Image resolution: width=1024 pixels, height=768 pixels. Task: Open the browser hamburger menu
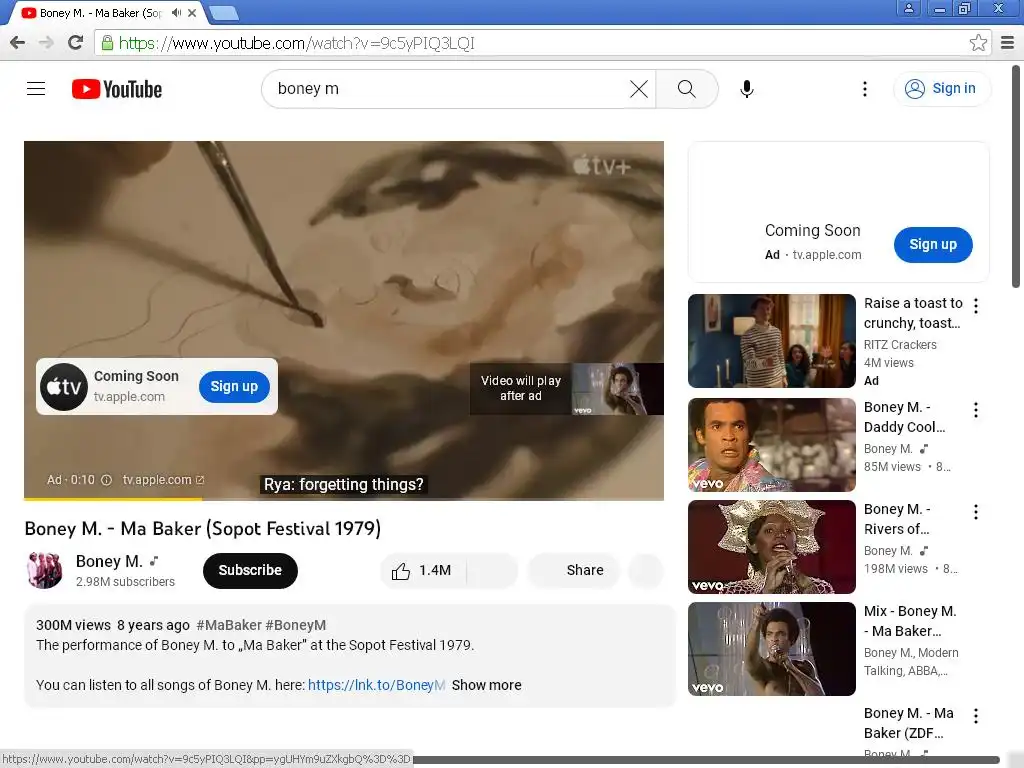pos(1007,43)
